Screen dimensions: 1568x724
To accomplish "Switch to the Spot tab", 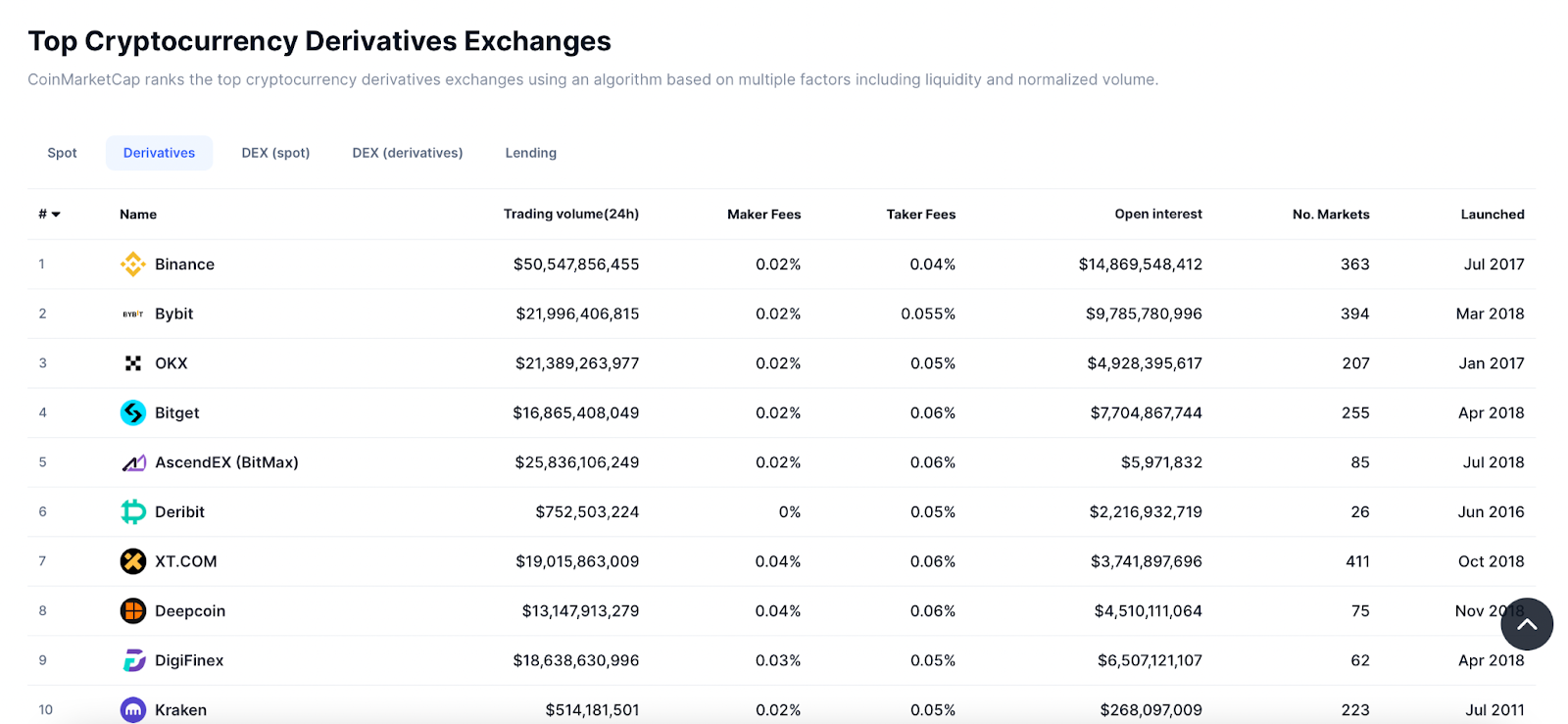I will pyautogui.click(x=62, y=153).
